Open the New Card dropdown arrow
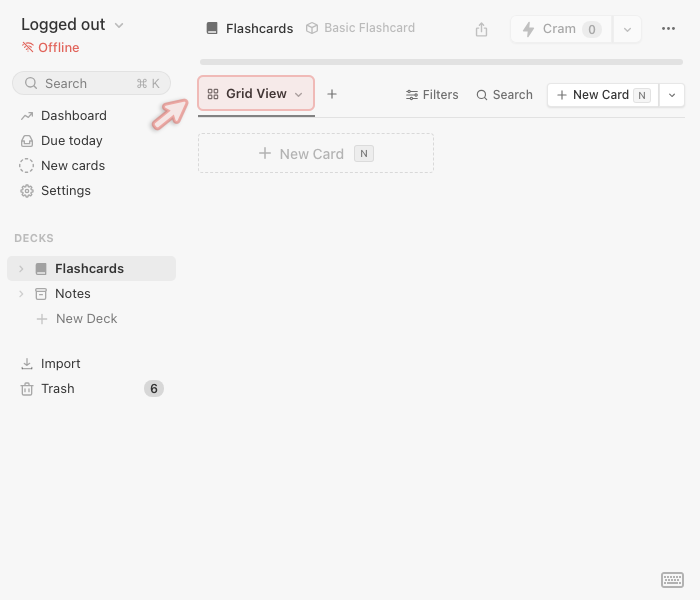The height and width of the screenshot is (600, 700). click(671, 95)
